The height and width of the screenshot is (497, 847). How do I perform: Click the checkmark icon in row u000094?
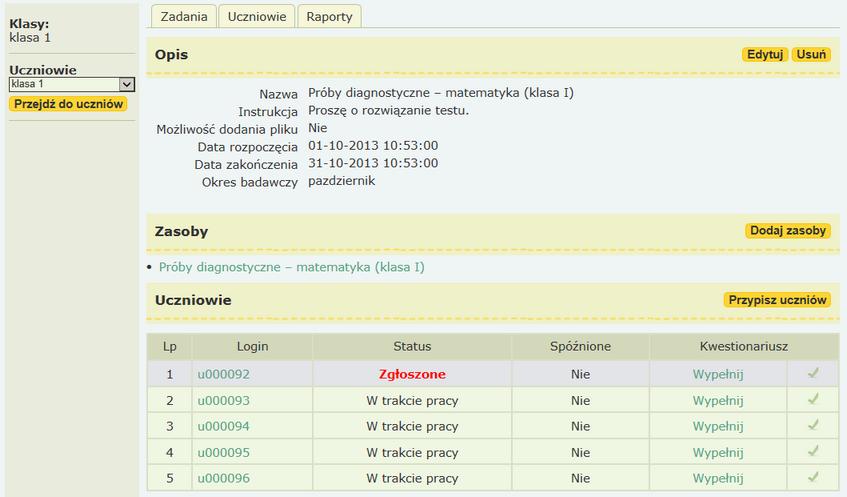[814, 425]
